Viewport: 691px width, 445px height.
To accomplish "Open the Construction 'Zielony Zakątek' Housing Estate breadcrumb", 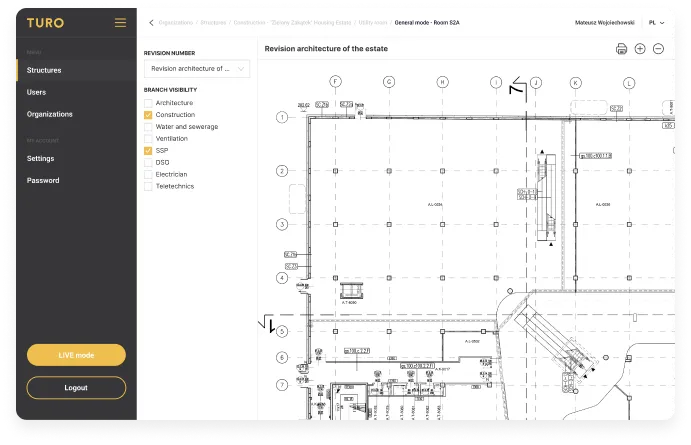I will 292,22.
